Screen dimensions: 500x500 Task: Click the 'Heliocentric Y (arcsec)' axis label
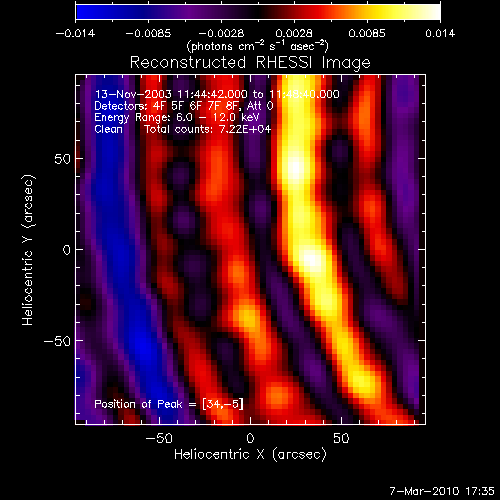[x=28, y=250]
